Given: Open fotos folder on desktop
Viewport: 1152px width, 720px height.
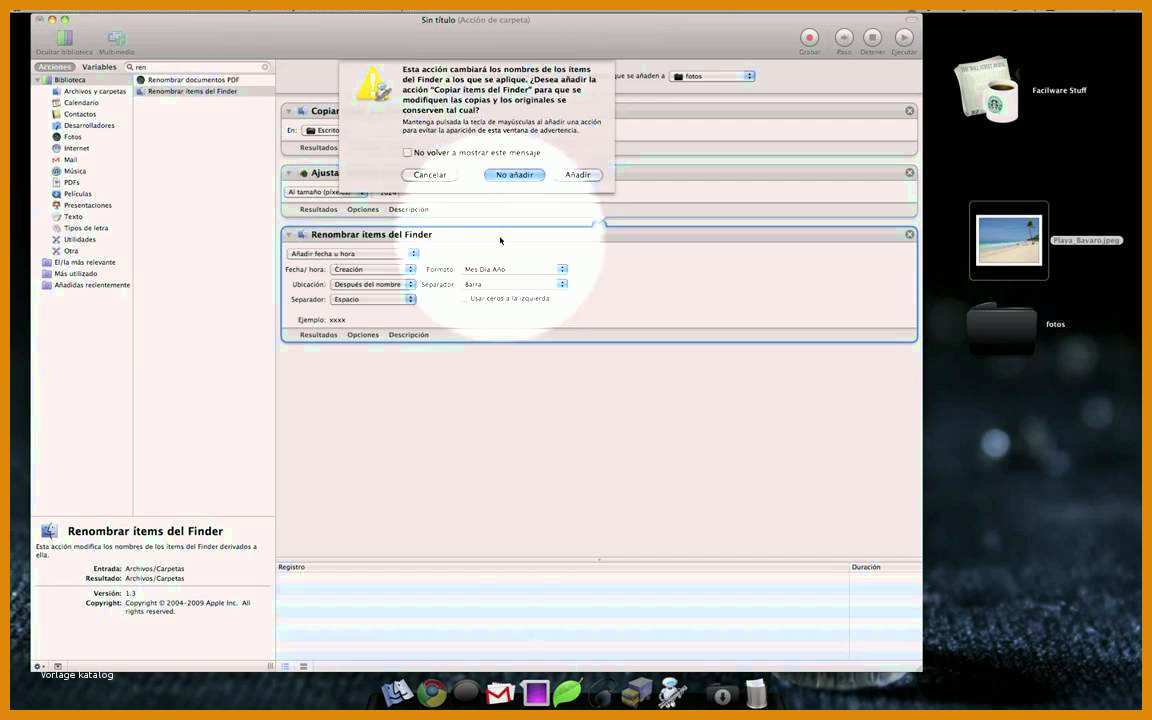Looking at the screenshot, I should pyautogui.click(x=1001, y=328).
